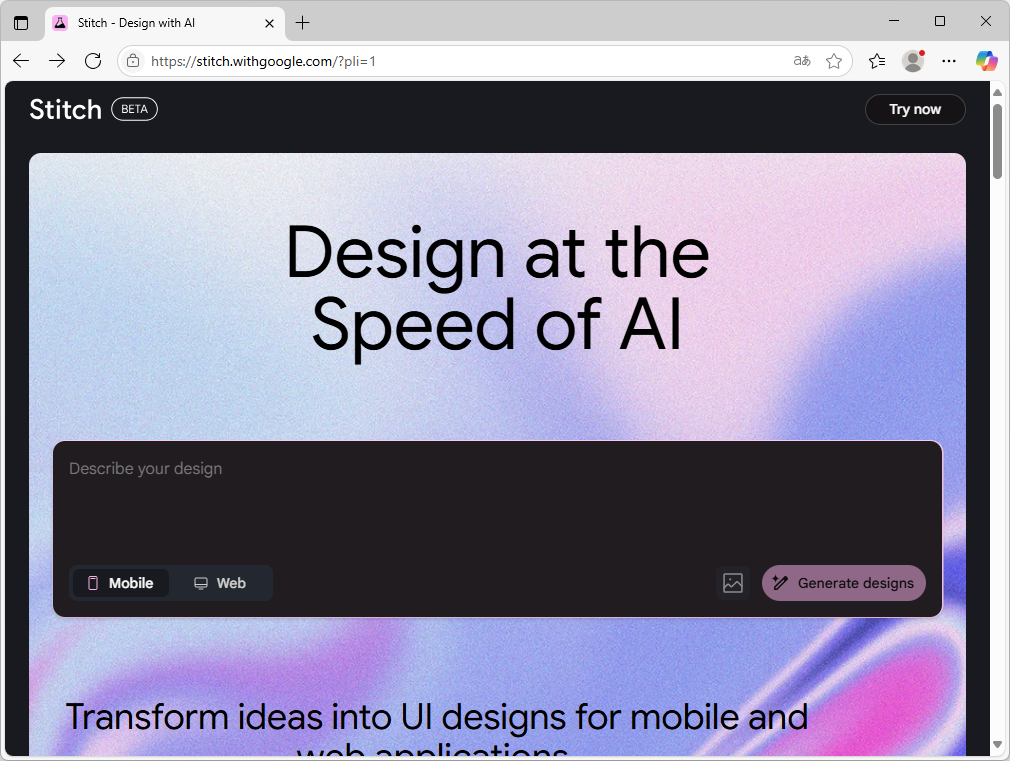Select the Stitch - Design with AI tab
This screenshot has width=1010, height=761.
click(160, 22)
